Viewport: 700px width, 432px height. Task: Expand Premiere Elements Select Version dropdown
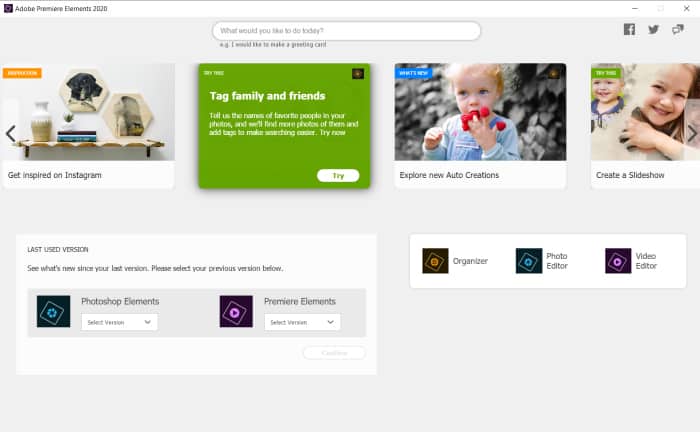302,322
